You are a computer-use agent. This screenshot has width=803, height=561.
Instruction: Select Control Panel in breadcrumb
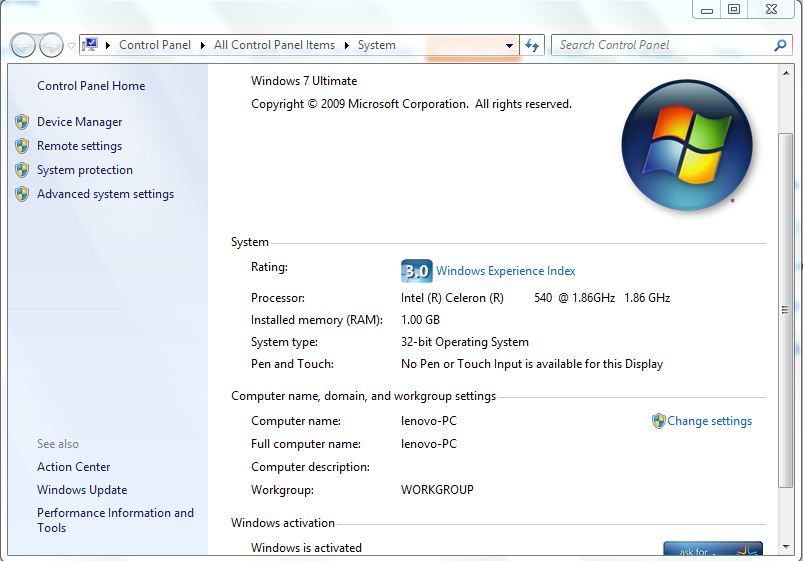pyautogui.click(x=155, y=45)
